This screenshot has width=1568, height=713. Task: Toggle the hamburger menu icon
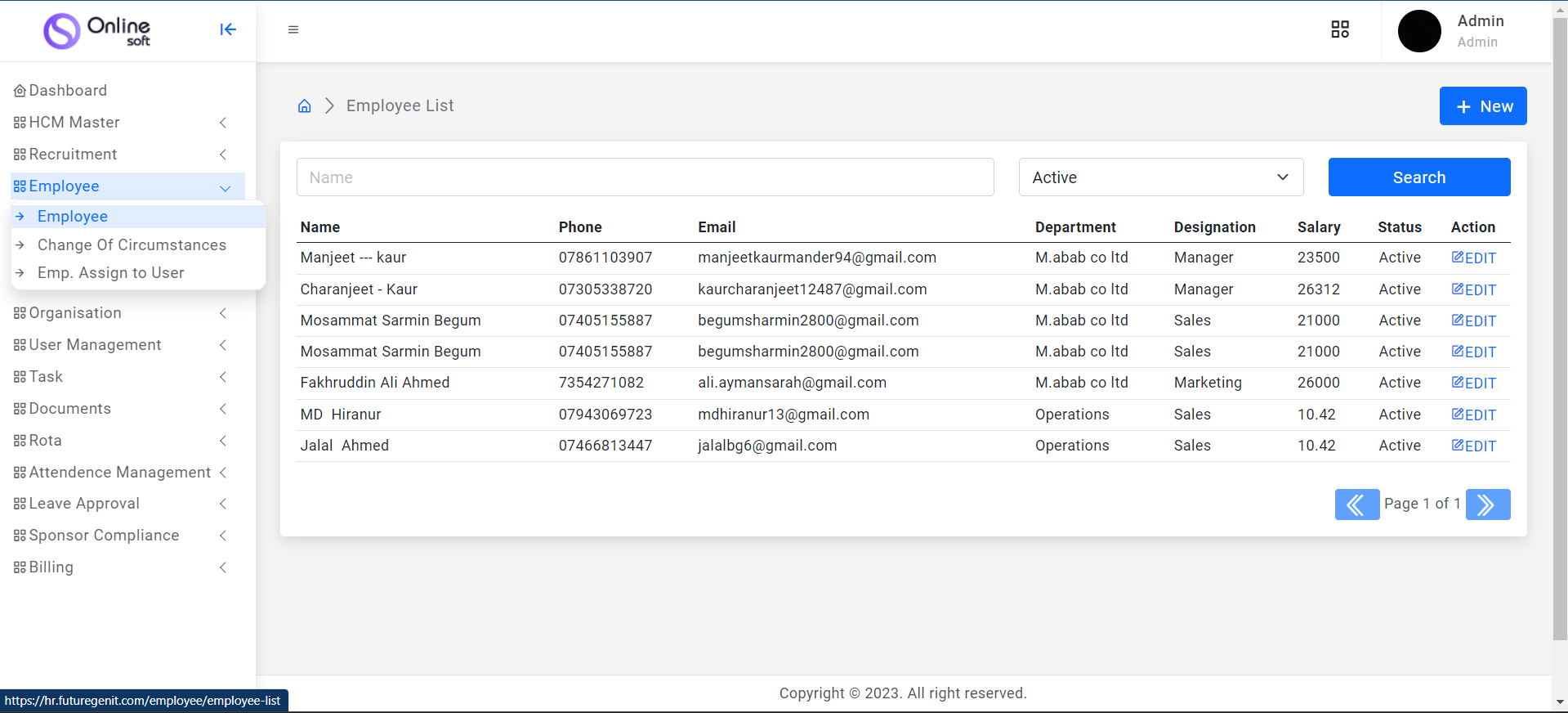click(x=293, y=29)
